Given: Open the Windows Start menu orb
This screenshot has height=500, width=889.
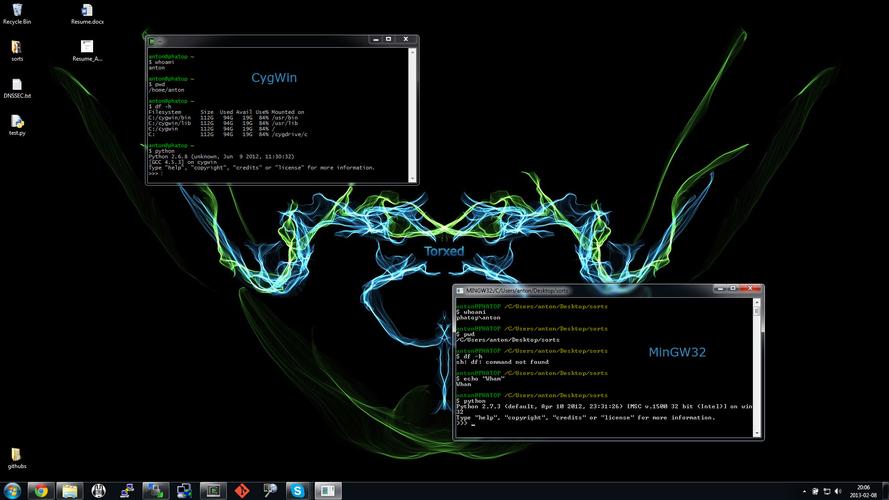Looking at the screenshot, I should (x=12, y=491).
